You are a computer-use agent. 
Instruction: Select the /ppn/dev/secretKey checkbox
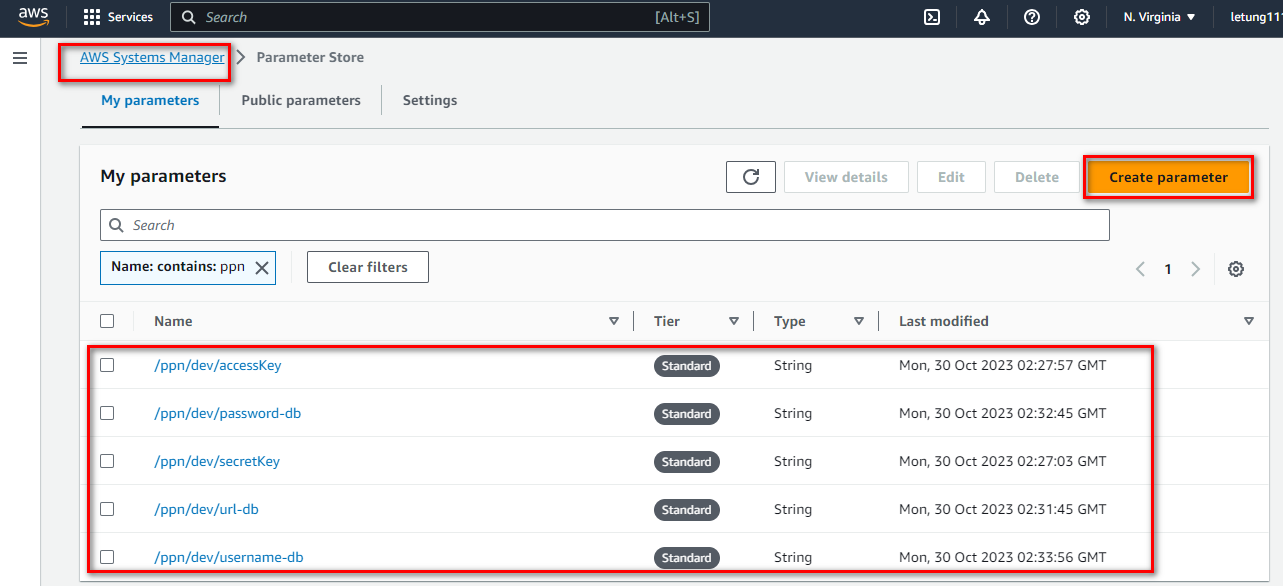[x=107, y=461]
